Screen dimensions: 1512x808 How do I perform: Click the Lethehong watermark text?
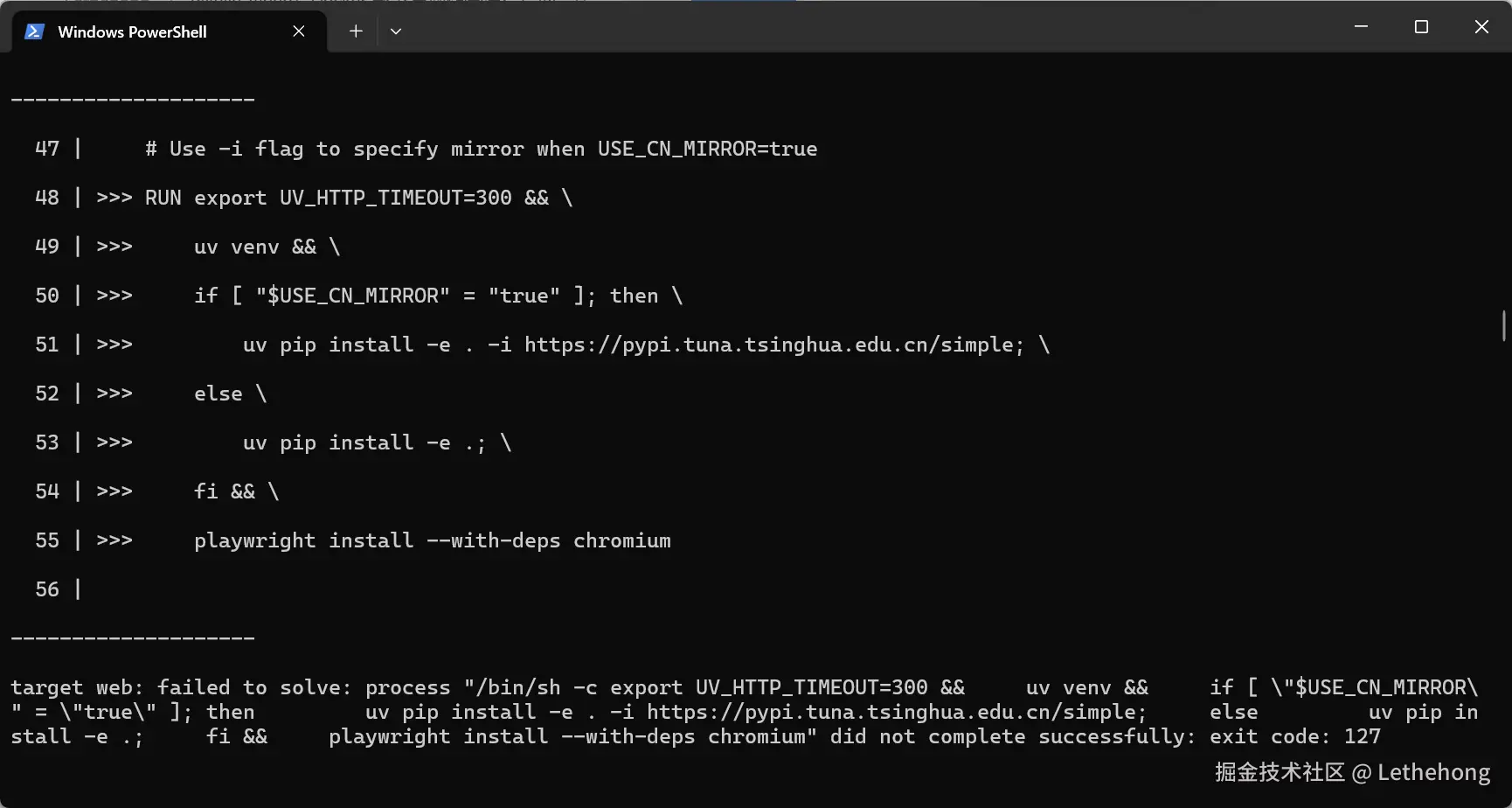[1434, 772]
